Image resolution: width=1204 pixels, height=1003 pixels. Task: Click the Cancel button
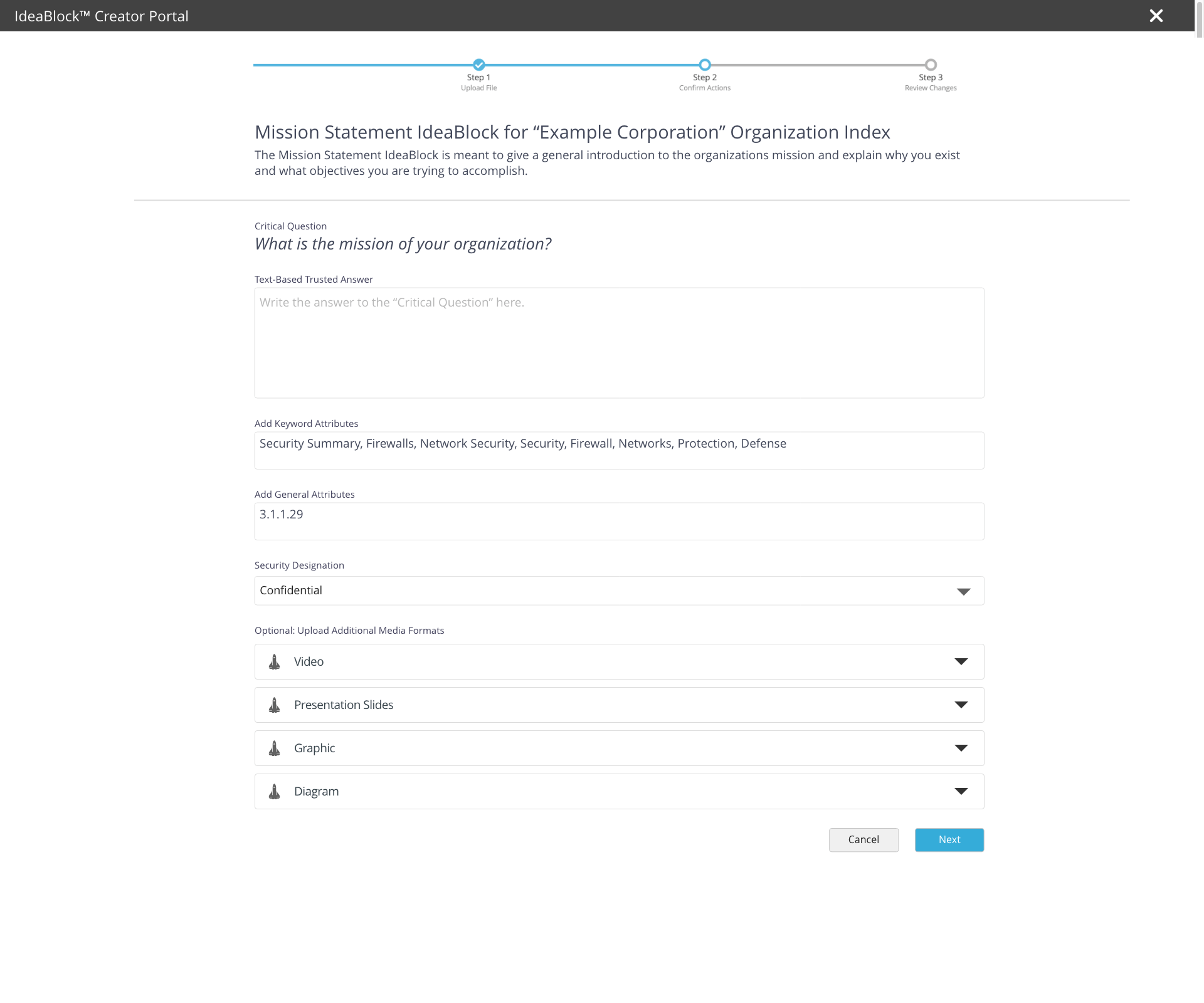(863, 840)
